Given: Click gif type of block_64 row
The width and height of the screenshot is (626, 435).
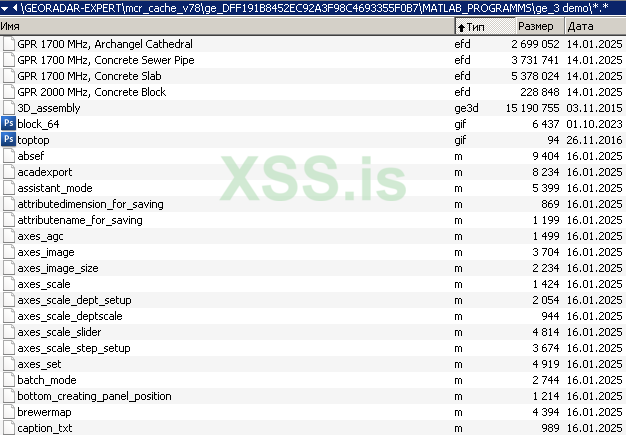Looking at the screenshot, I should [460, 125].
